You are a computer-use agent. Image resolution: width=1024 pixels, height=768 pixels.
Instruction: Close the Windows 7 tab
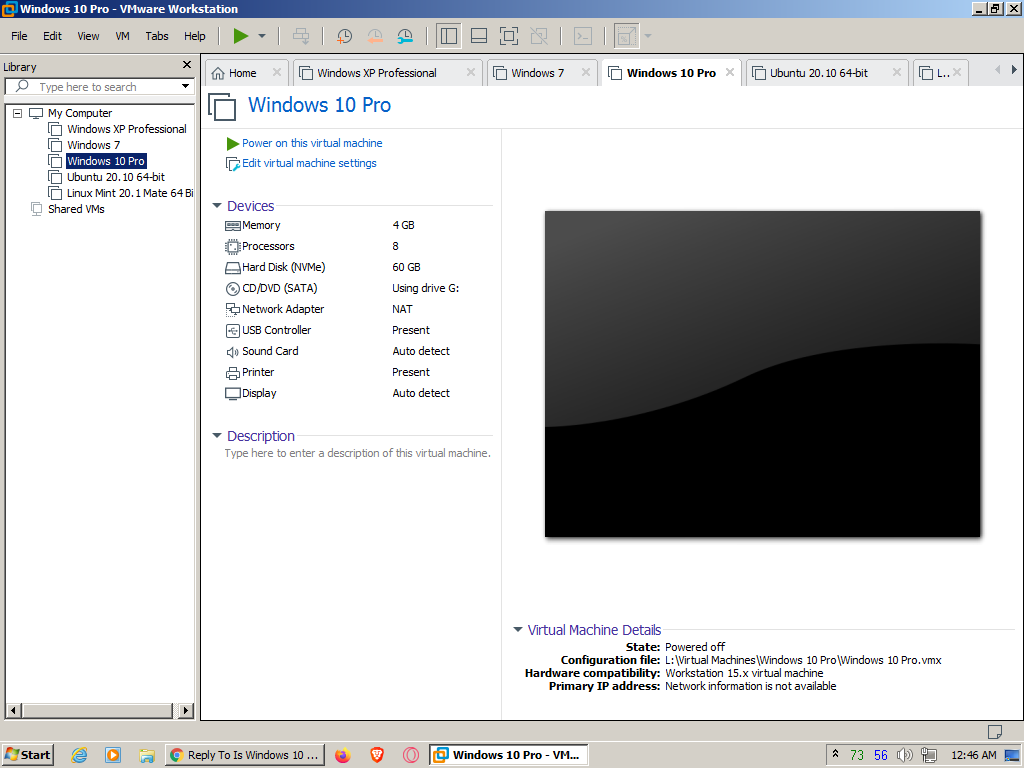586,72
